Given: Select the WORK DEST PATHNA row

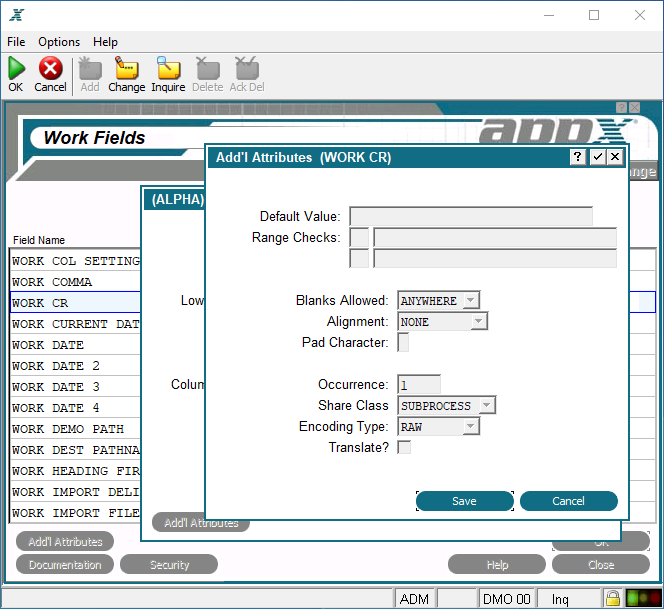Looking at the screenshot, I should [75, 450].
